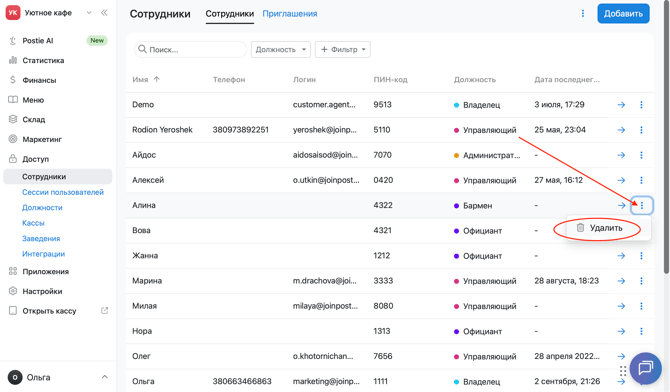Open three-dot menu for Rodion Yeroshek
The height and width of the screenshot is (392, 670).
pos(641,130)
